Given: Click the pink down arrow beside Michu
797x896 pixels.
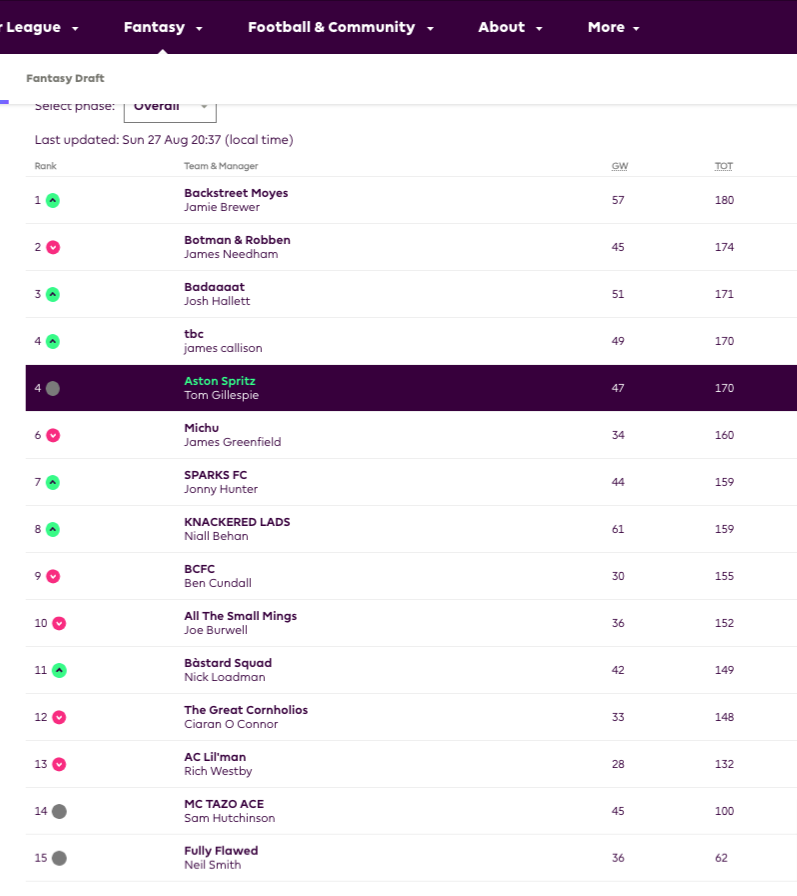Looking at the screenshot, I should pos(53,435).
